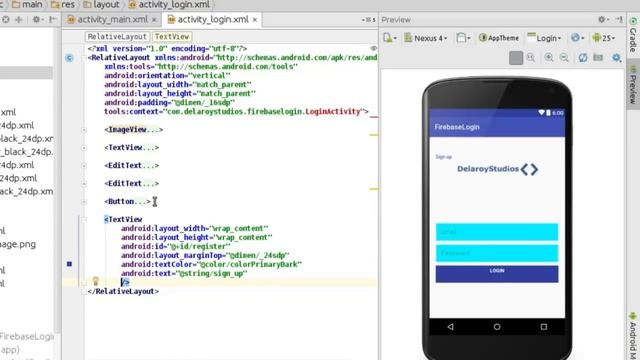Click the Android home circle button
640x360 pixels.
[497, 327]
